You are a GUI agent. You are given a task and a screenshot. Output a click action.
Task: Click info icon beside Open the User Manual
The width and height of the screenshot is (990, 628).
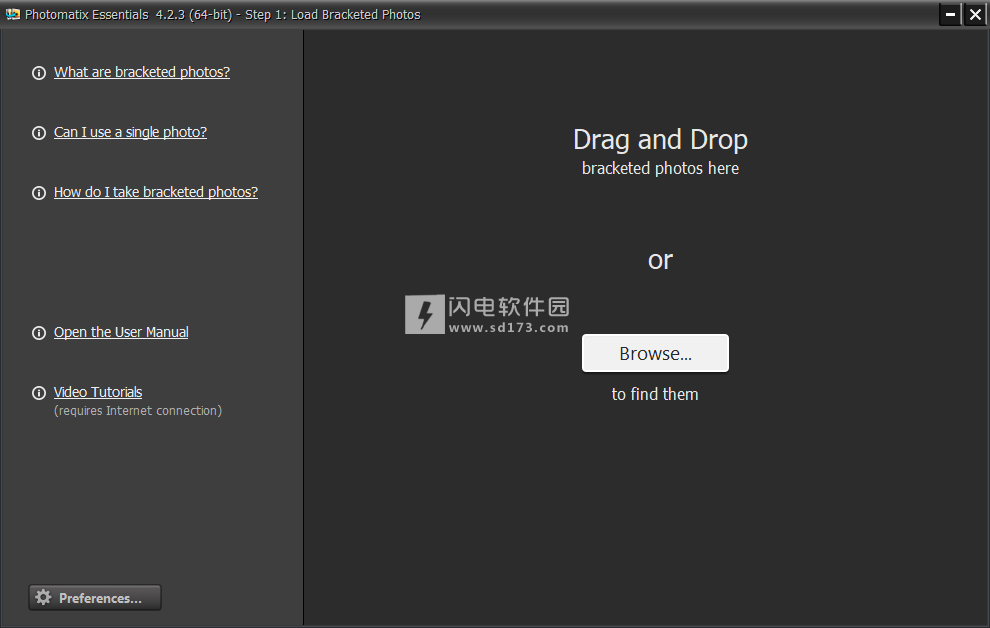tap(39, 333)
